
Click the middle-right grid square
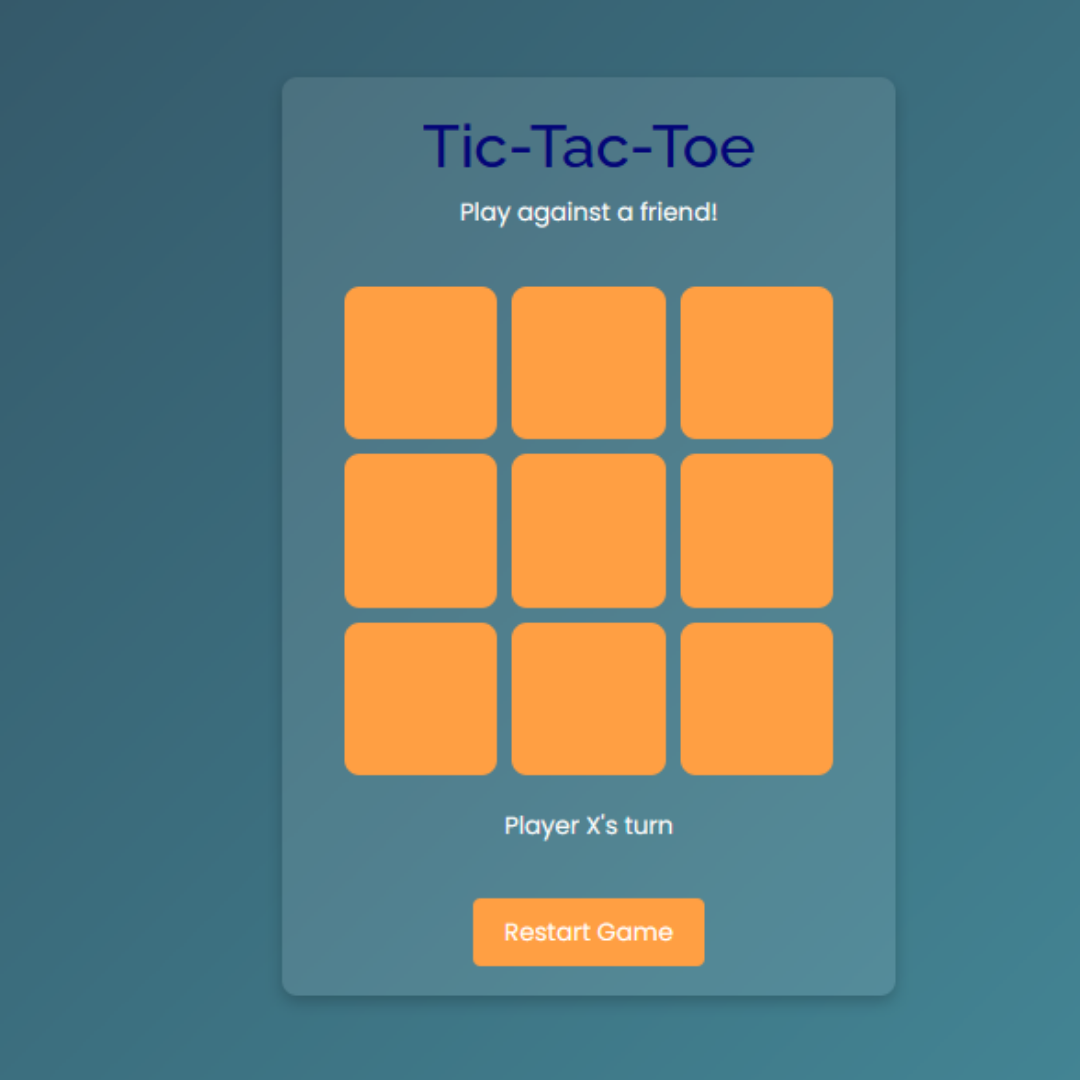click(x=756, y=529)
